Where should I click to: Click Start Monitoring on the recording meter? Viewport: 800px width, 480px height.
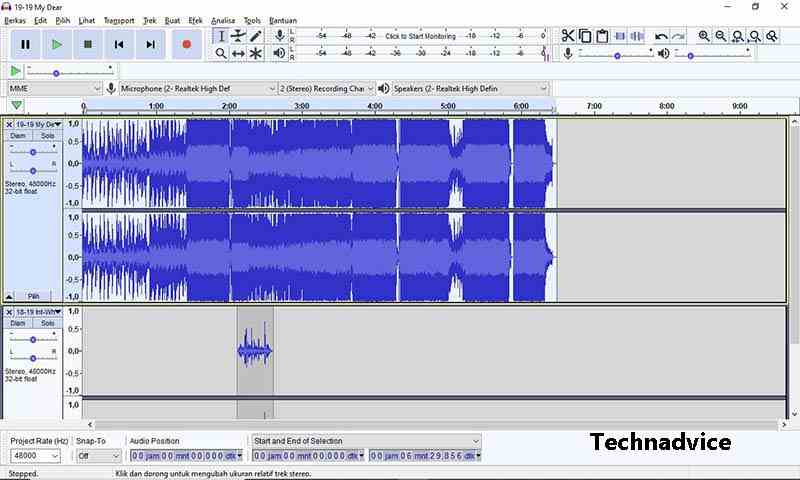tap(420, 36)
